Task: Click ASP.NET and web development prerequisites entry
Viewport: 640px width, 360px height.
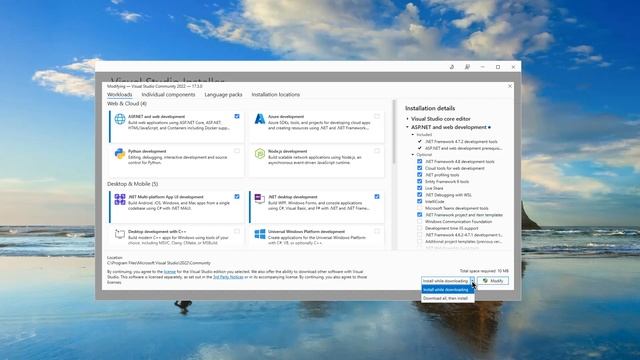Action: coord(463,148)
